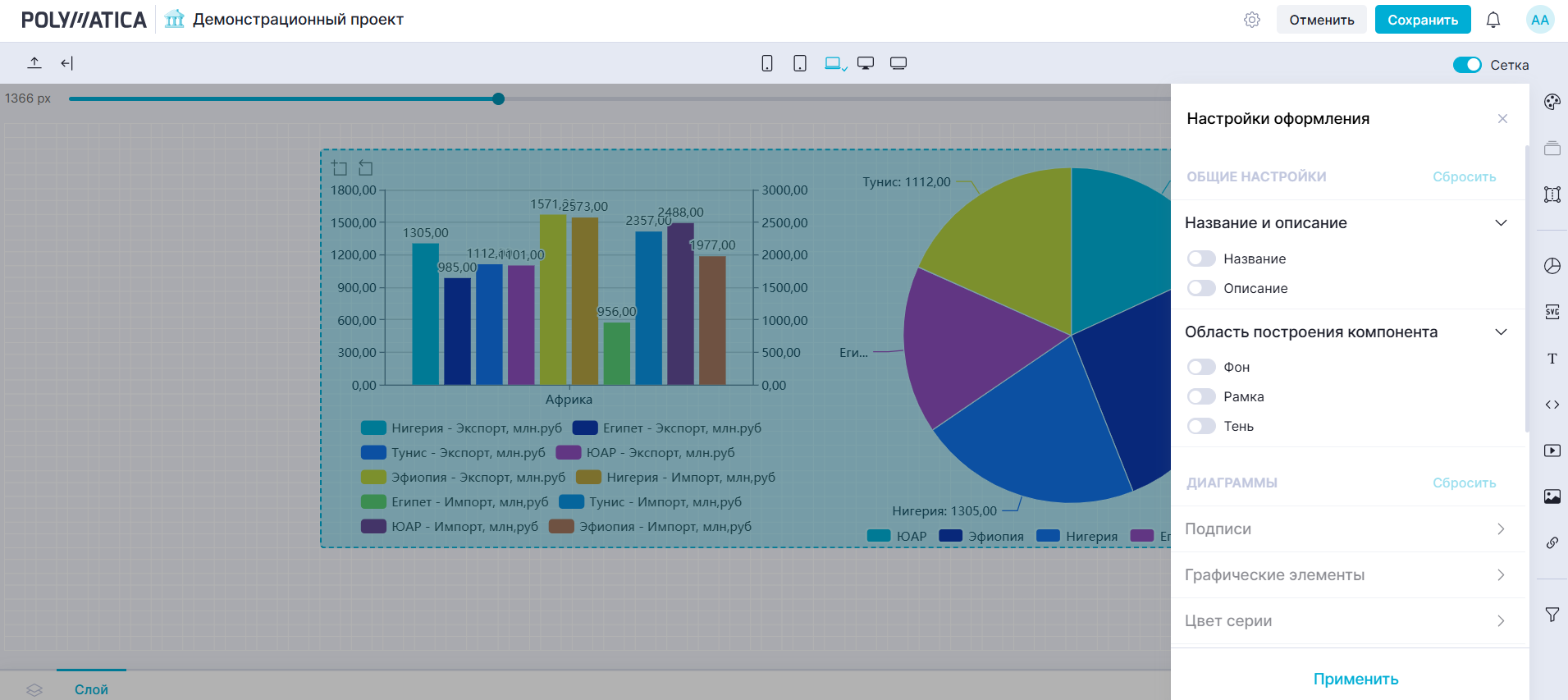Image resolution: width=1568 pixels, height=700 pixels.
Task: Click the filter funnel icon
Action: (1552, 615)
